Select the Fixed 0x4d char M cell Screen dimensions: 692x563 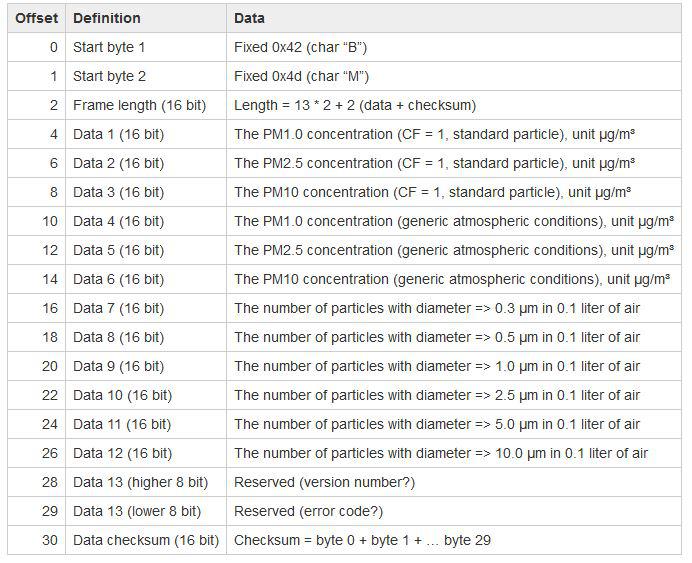[x=454, y=76]
